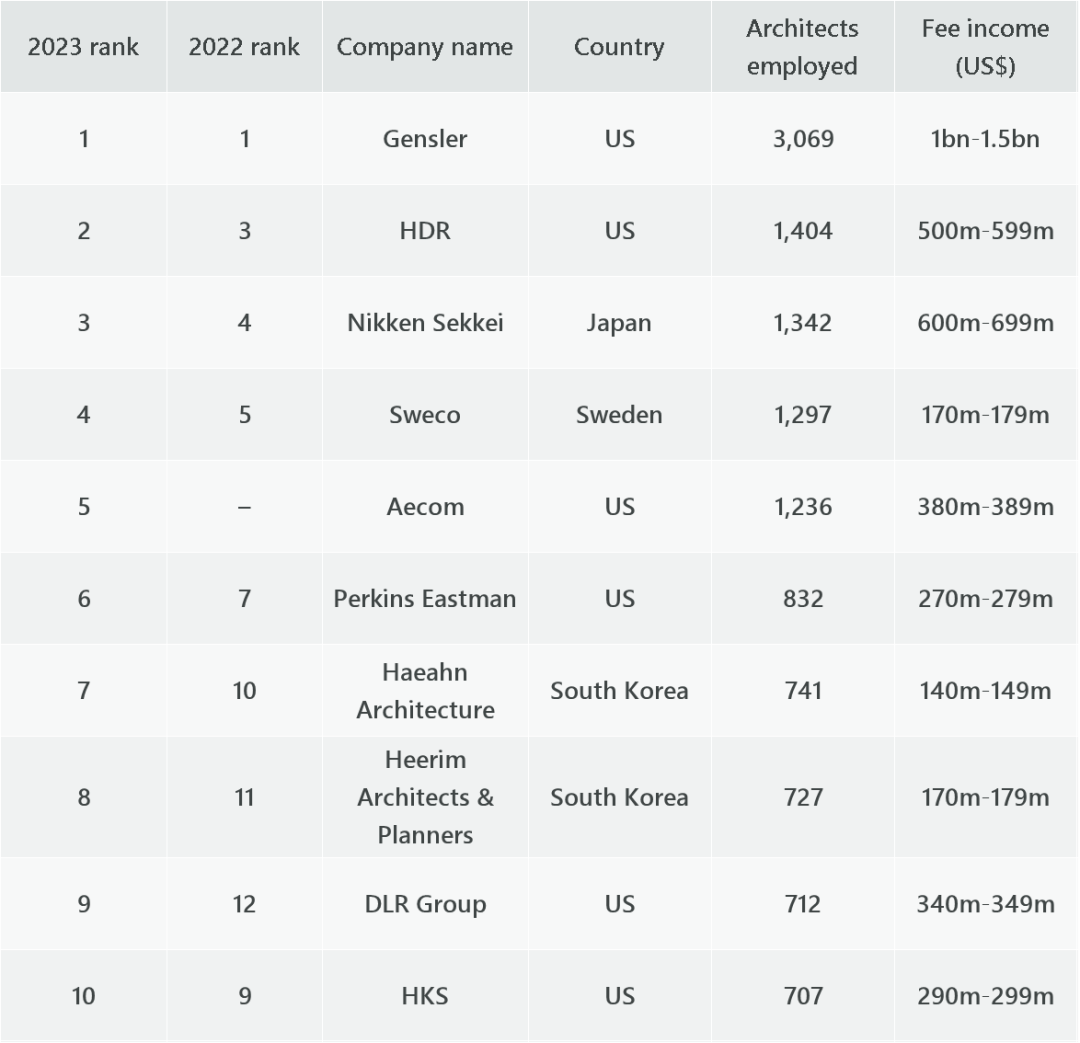Select the "Architects employed" column header
The height and width of the screenshot is (1043, 1080).
tap(802, 47)
